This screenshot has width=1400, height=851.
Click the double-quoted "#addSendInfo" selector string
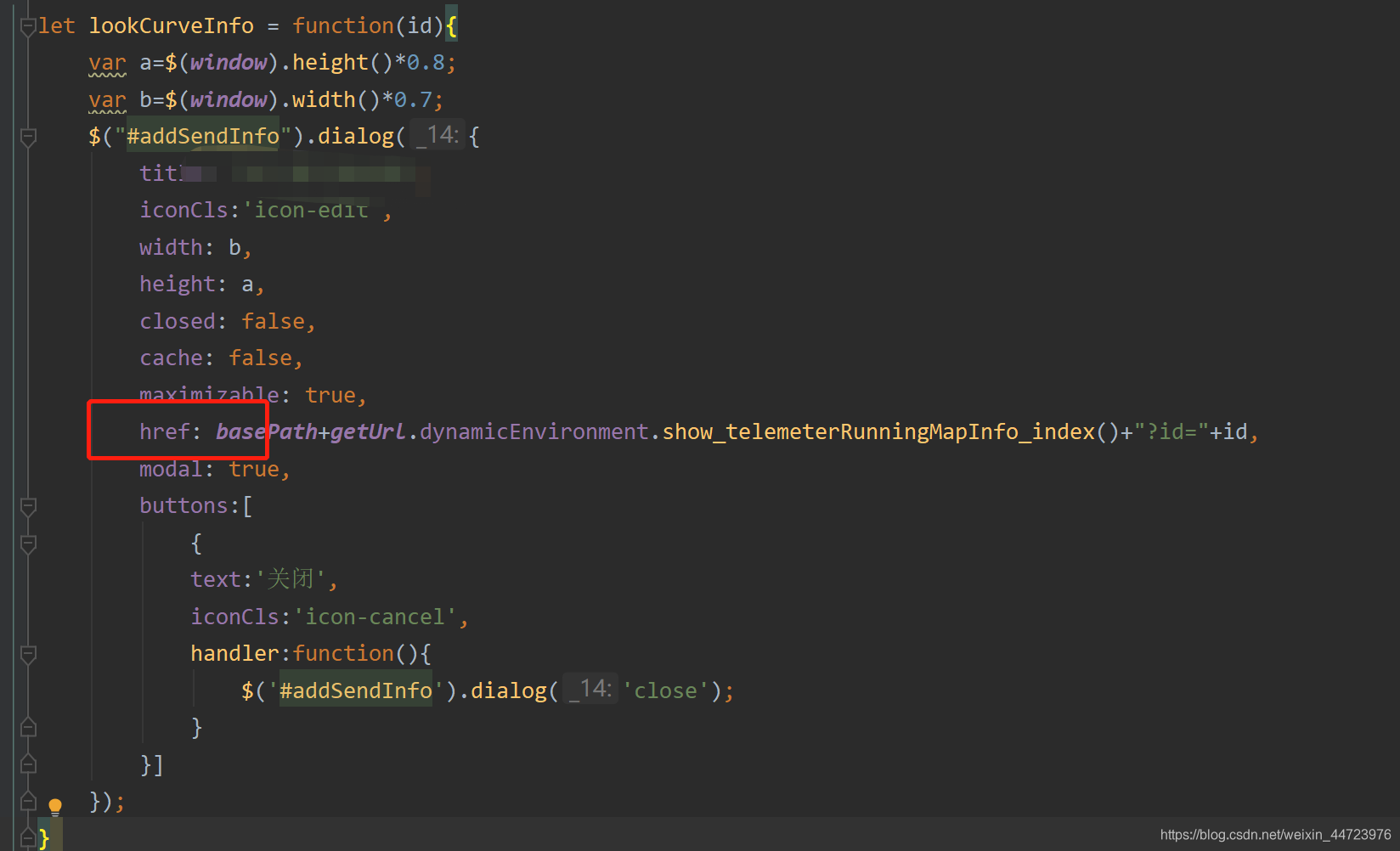point(203,137)
